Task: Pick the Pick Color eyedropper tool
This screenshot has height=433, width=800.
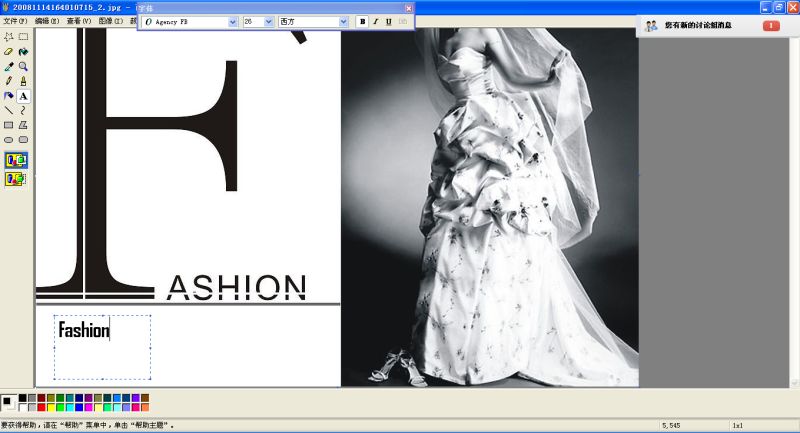Action: click(x=9, y=66)
